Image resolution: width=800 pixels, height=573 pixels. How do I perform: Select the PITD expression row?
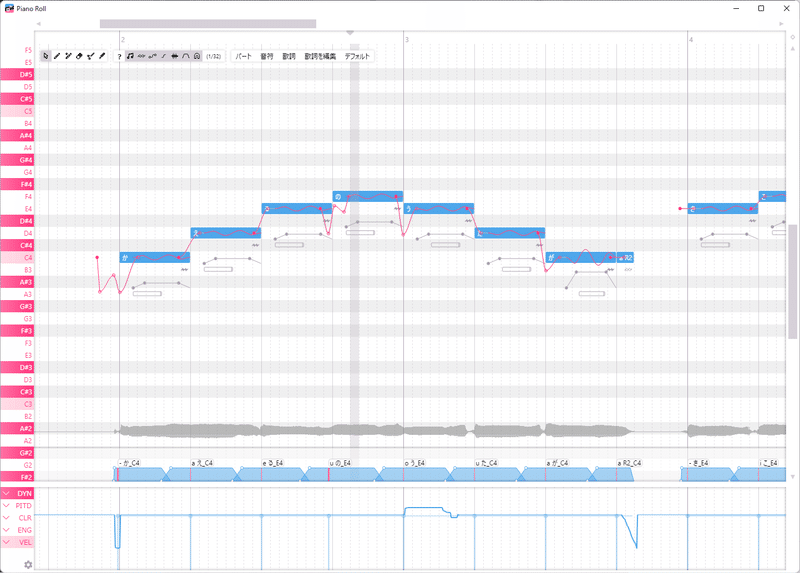pos(17,506)
